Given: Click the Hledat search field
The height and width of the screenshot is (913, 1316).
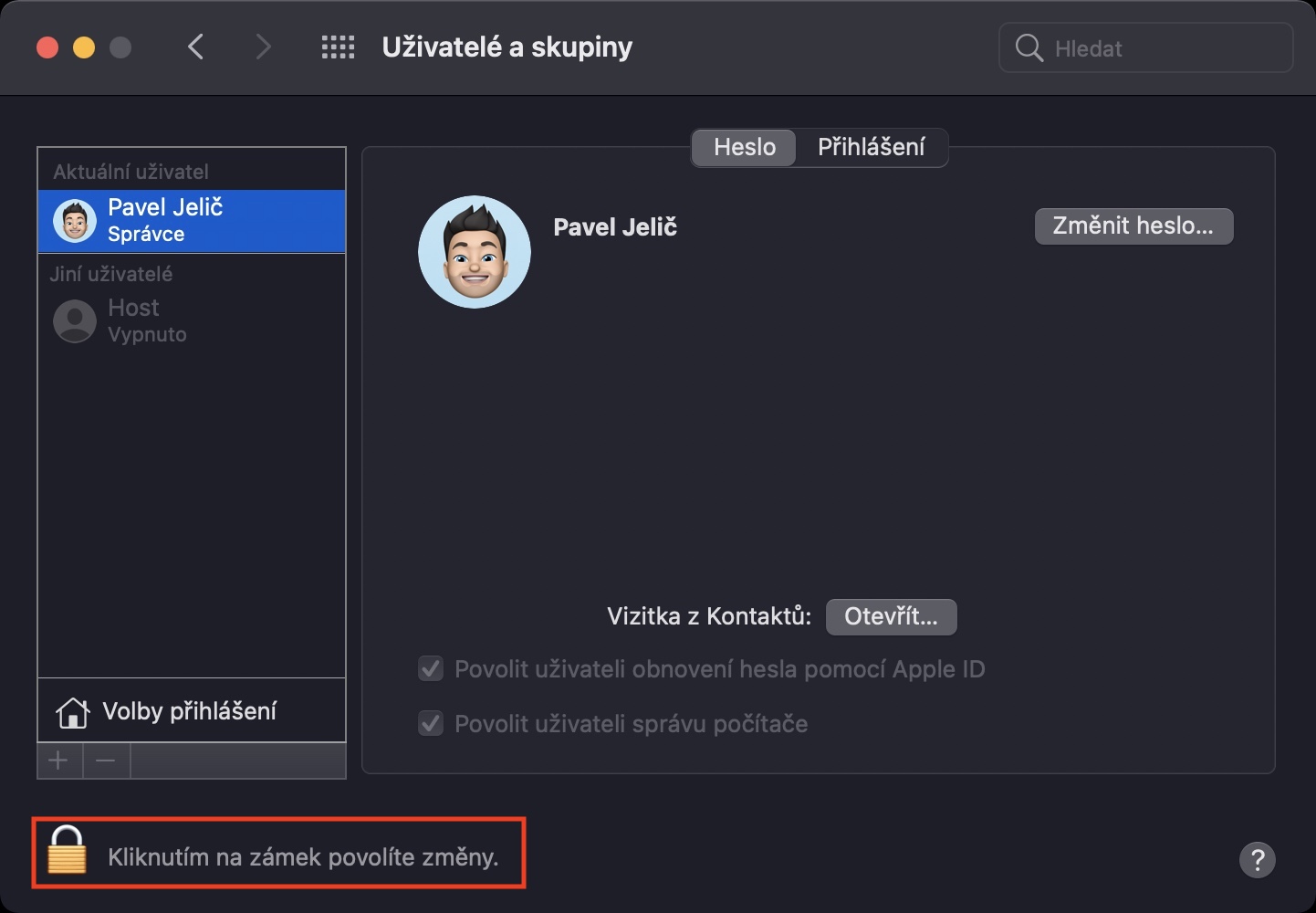Looking at the screenshot, I should (x=1159, y=48).
